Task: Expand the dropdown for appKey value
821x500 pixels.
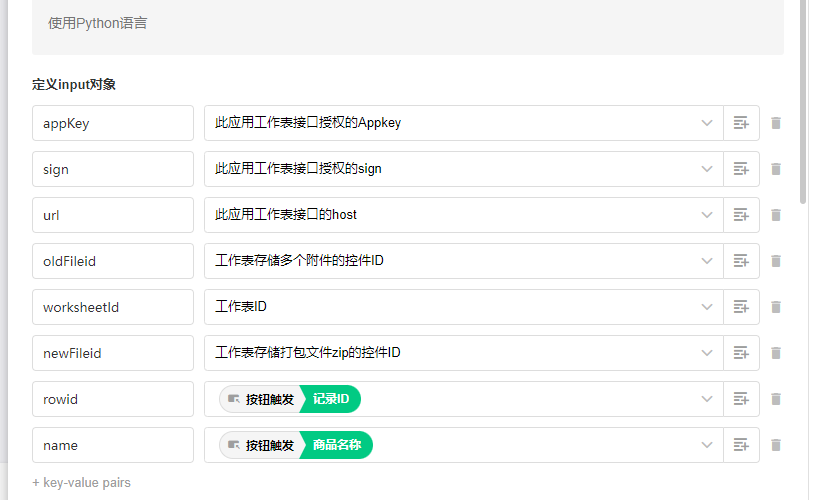Action: (x=707, y=123)
